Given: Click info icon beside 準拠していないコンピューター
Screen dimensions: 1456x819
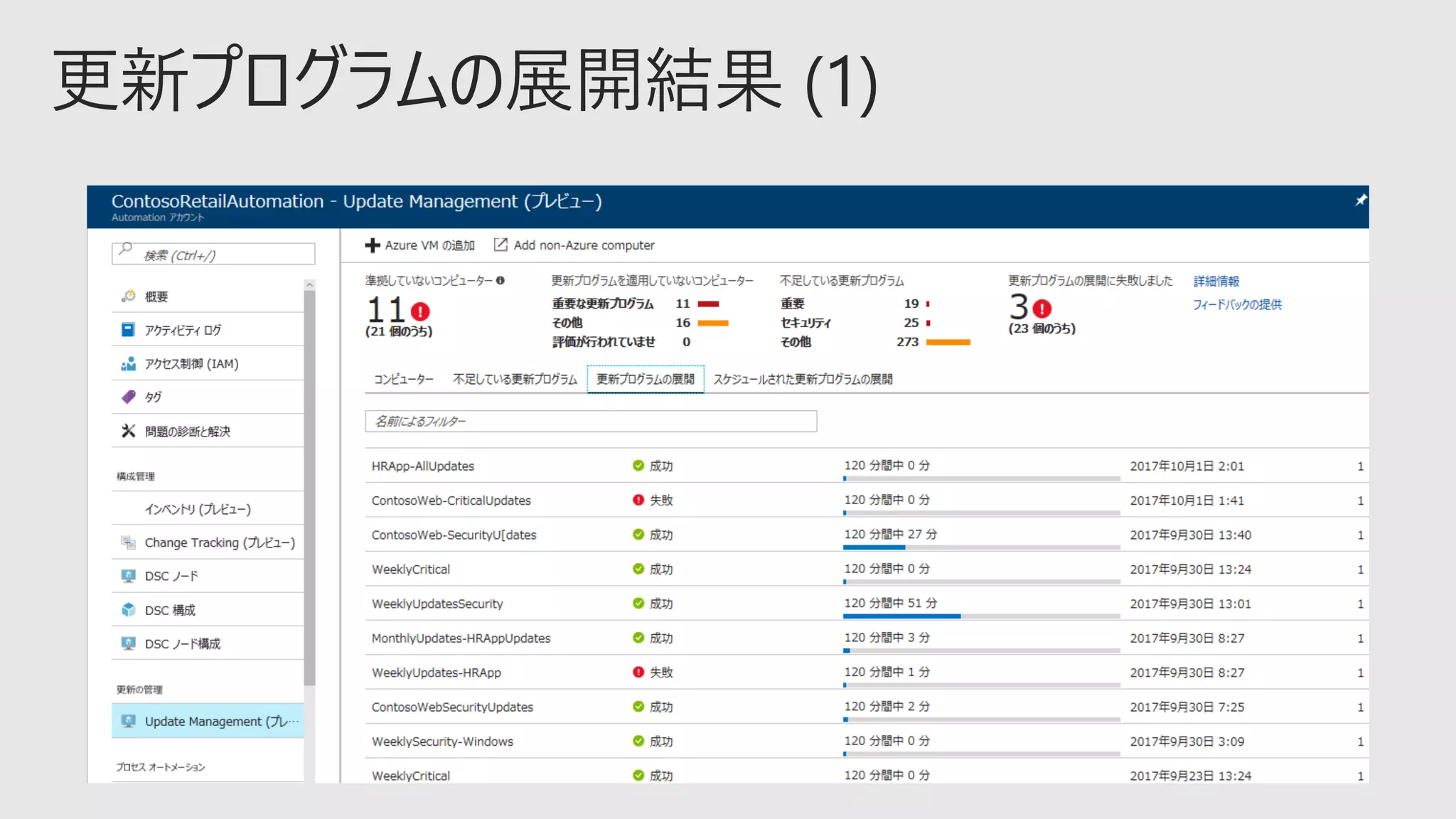Looking at the screenshot, I should 500,281.
